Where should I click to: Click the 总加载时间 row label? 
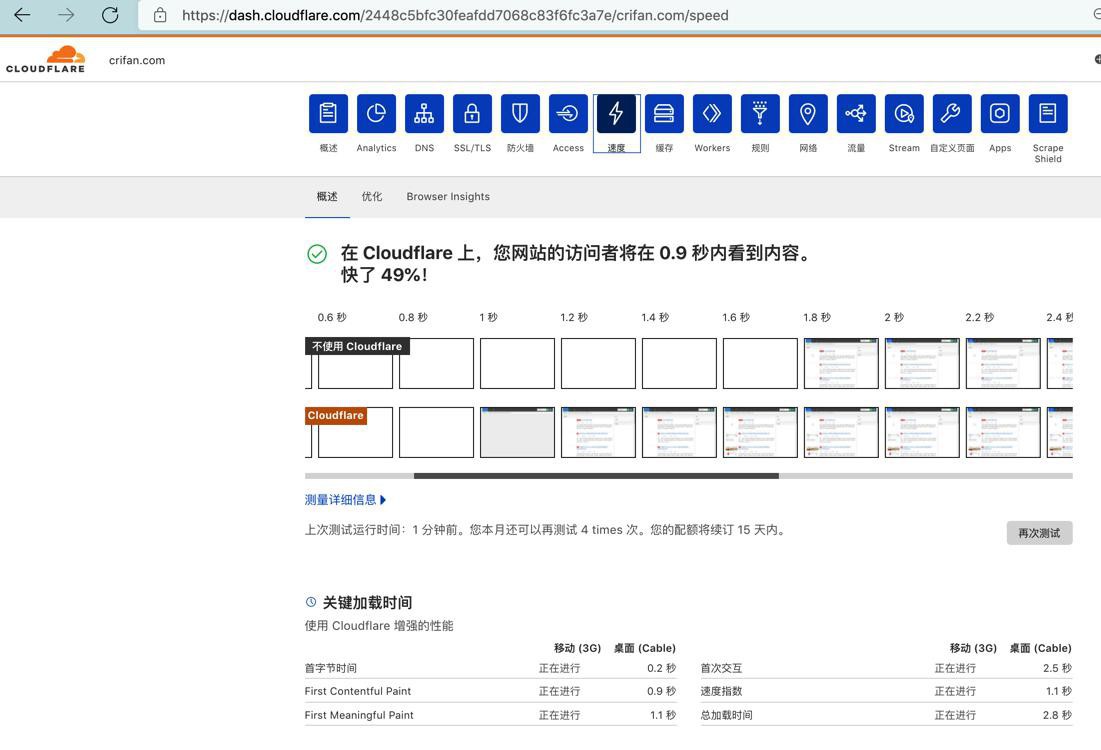[726, 715]
